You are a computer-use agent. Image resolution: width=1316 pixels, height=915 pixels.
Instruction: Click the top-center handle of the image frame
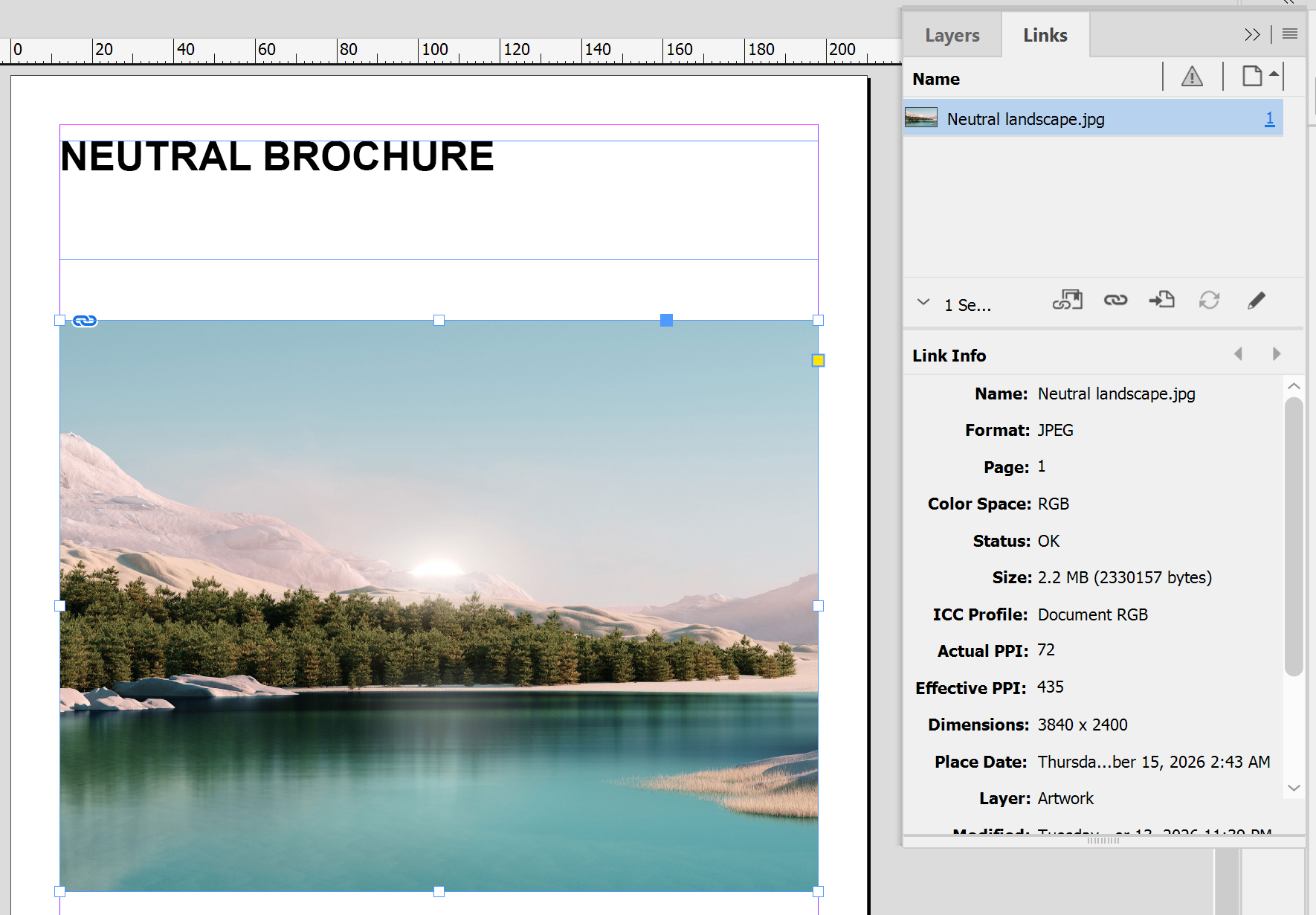(439, 320)
